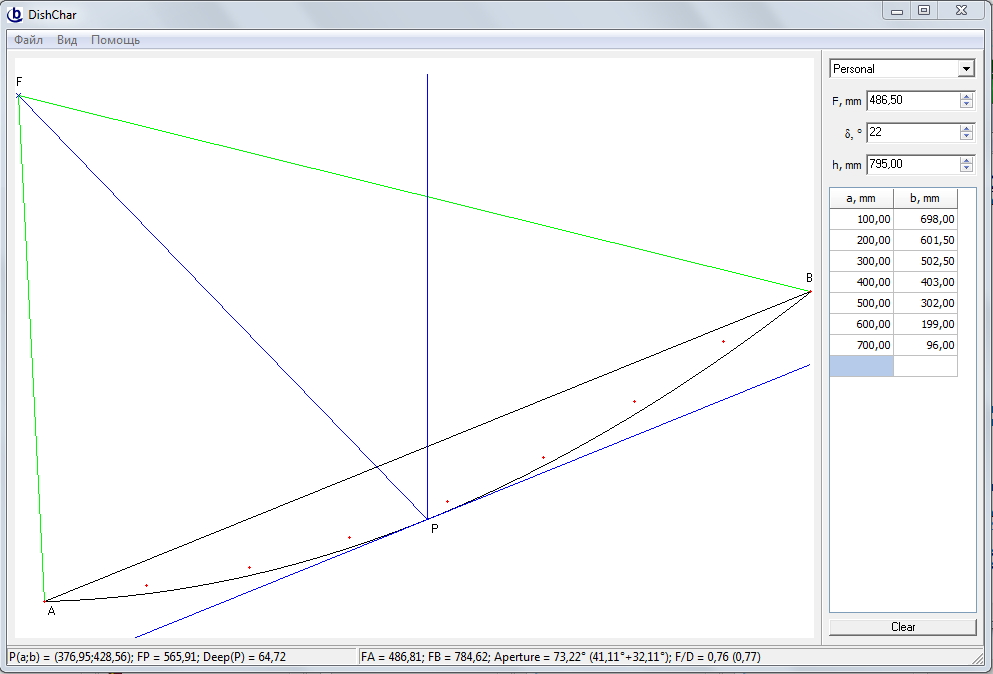This screenshot has width=993, height=674.
Task: Expand the Personal preset dropdown
Action: (x=966, y=68)
